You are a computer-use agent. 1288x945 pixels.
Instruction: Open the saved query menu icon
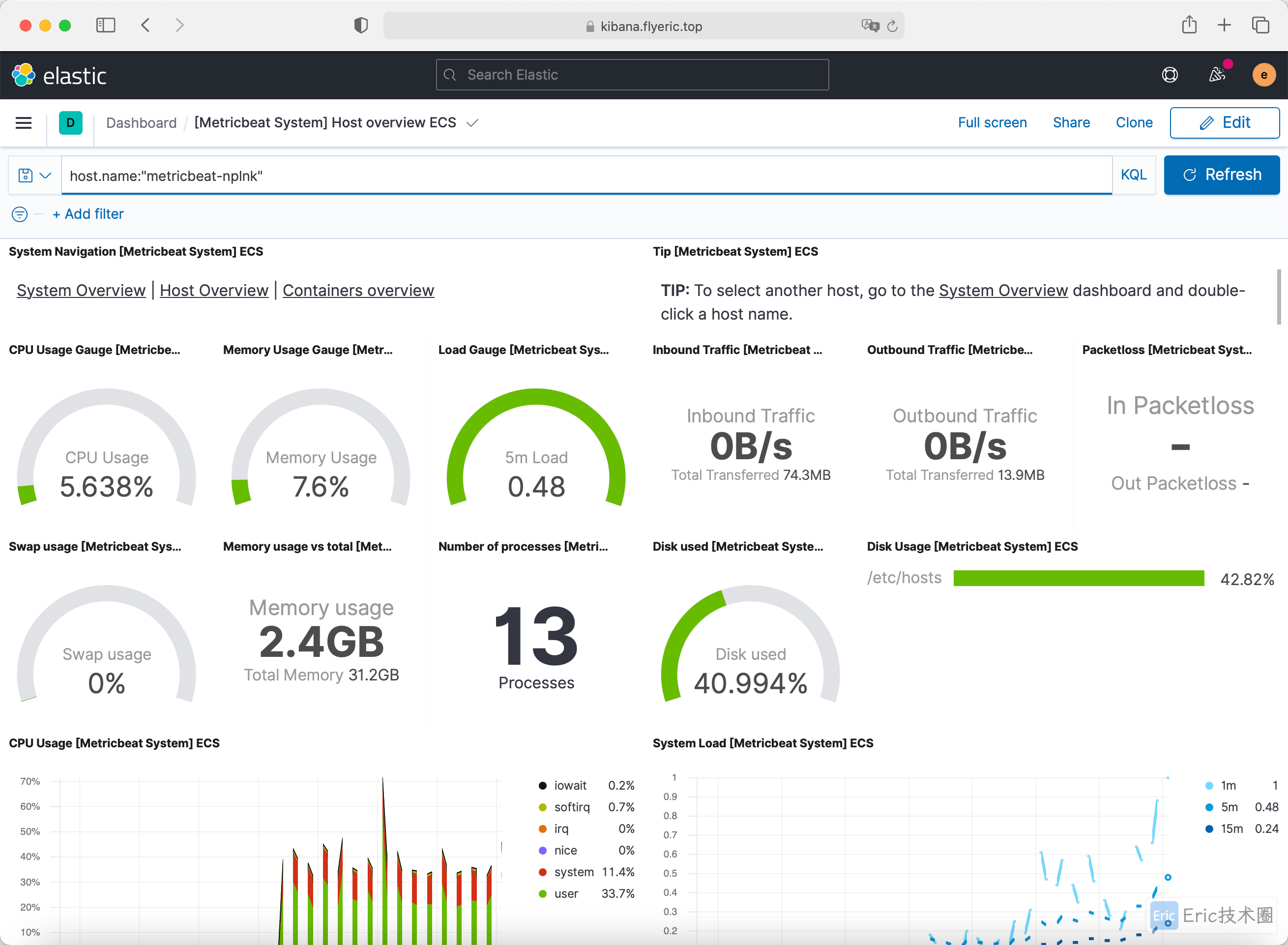[35, 176]
